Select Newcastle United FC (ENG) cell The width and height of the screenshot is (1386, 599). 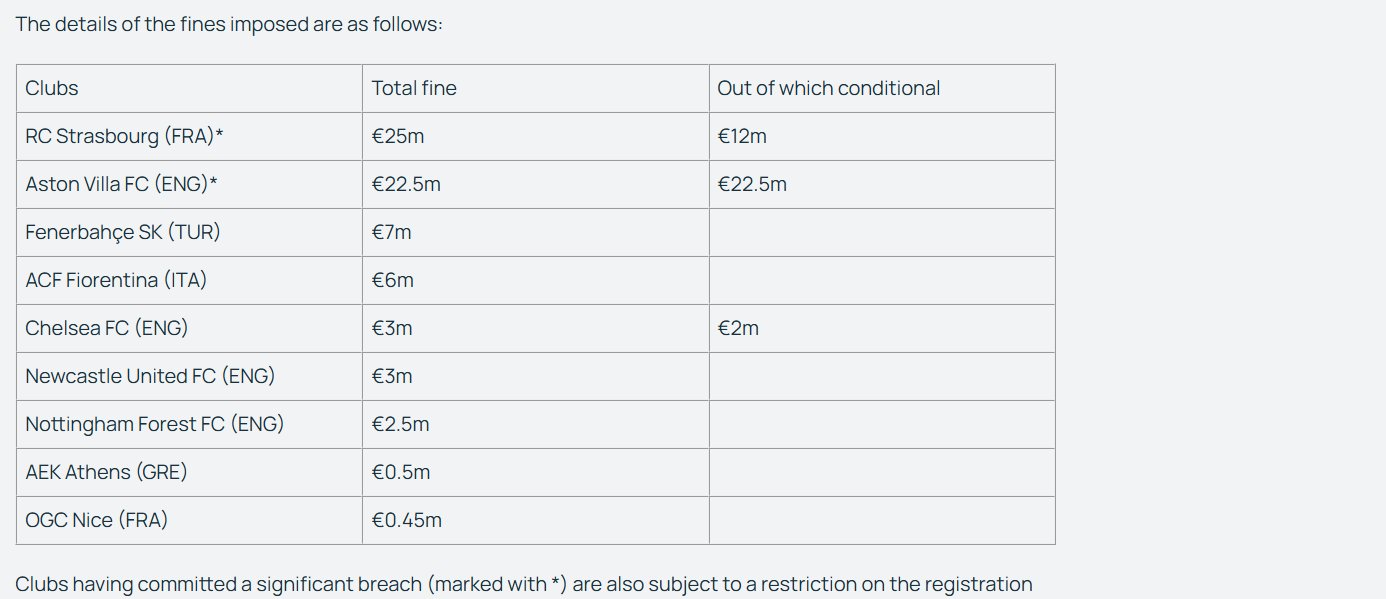[189, 376]
